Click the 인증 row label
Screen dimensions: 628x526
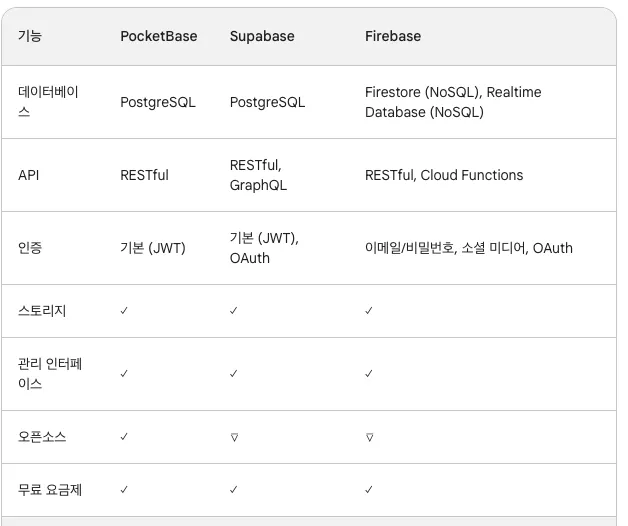pos(30,248)
